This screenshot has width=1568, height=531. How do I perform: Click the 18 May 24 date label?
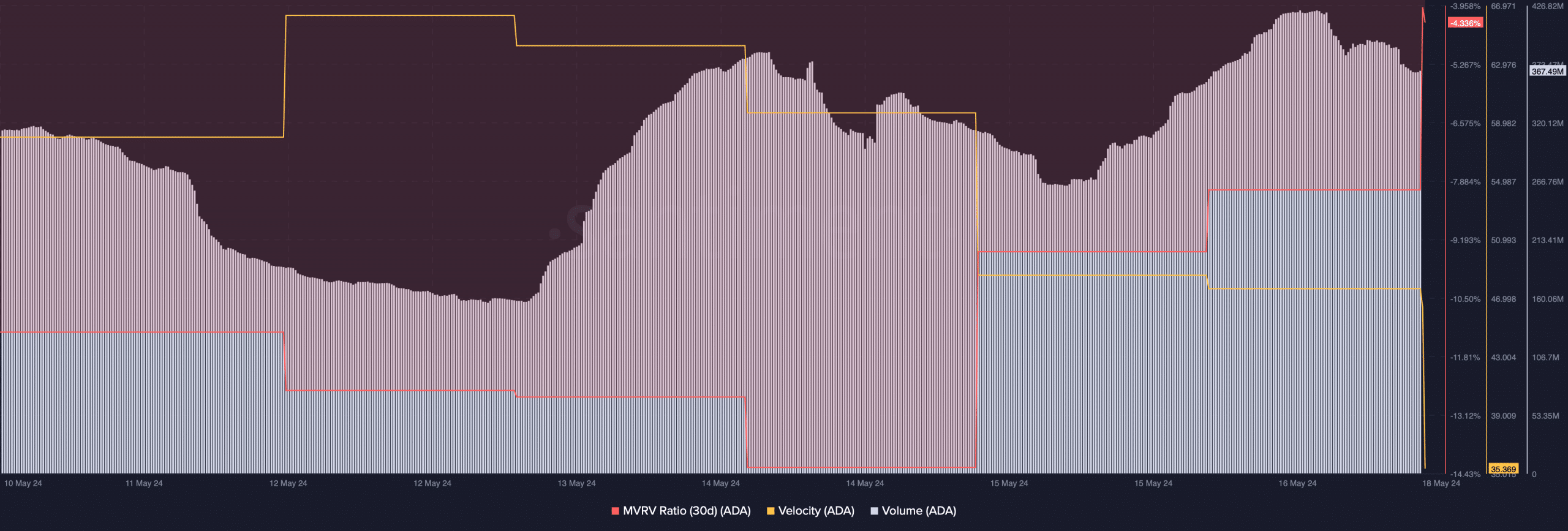[x=1441, y=483]
